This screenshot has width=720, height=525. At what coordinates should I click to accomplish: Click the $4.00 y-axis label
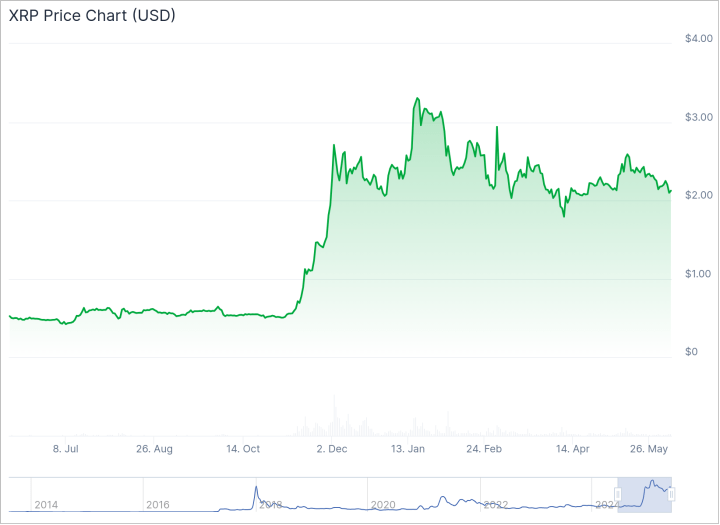click(698, 39)
